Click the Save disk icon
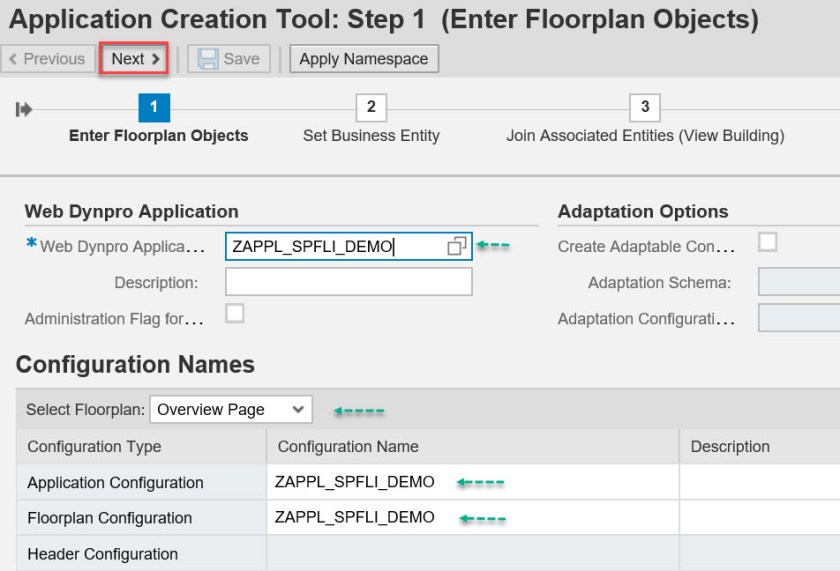 [x=208, y=59]
